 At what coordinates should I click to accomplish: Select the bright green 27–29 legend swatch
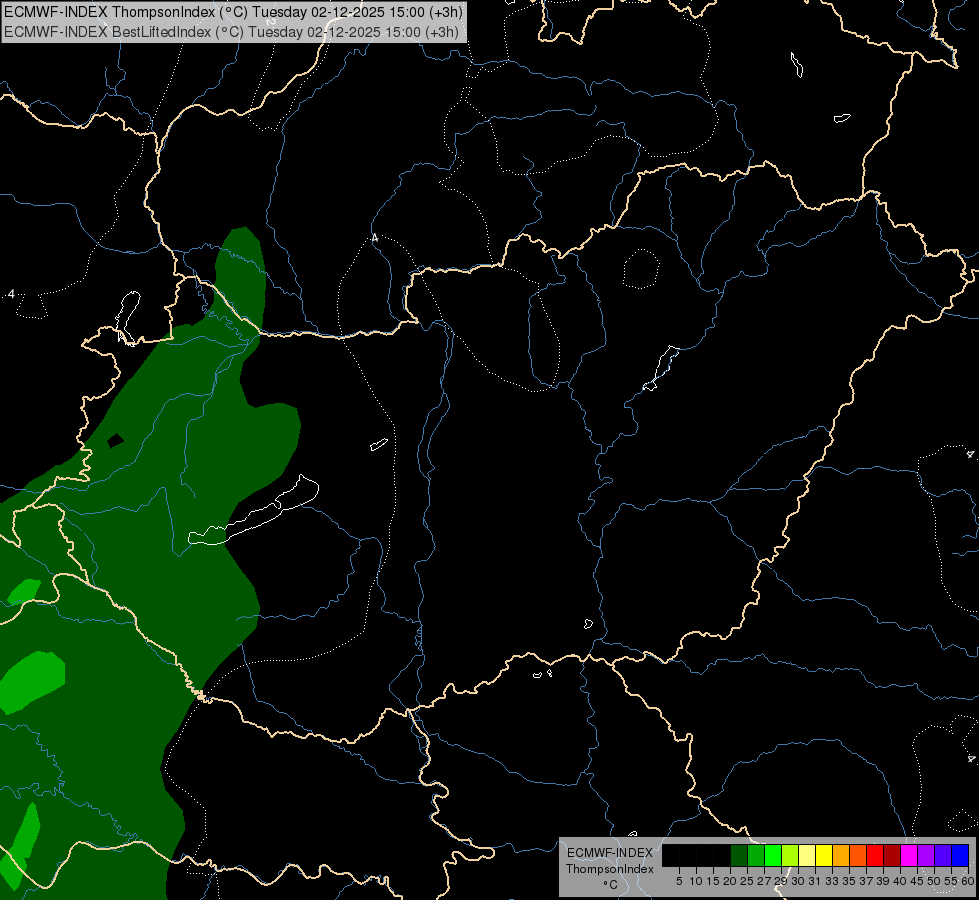pos(773,856)
